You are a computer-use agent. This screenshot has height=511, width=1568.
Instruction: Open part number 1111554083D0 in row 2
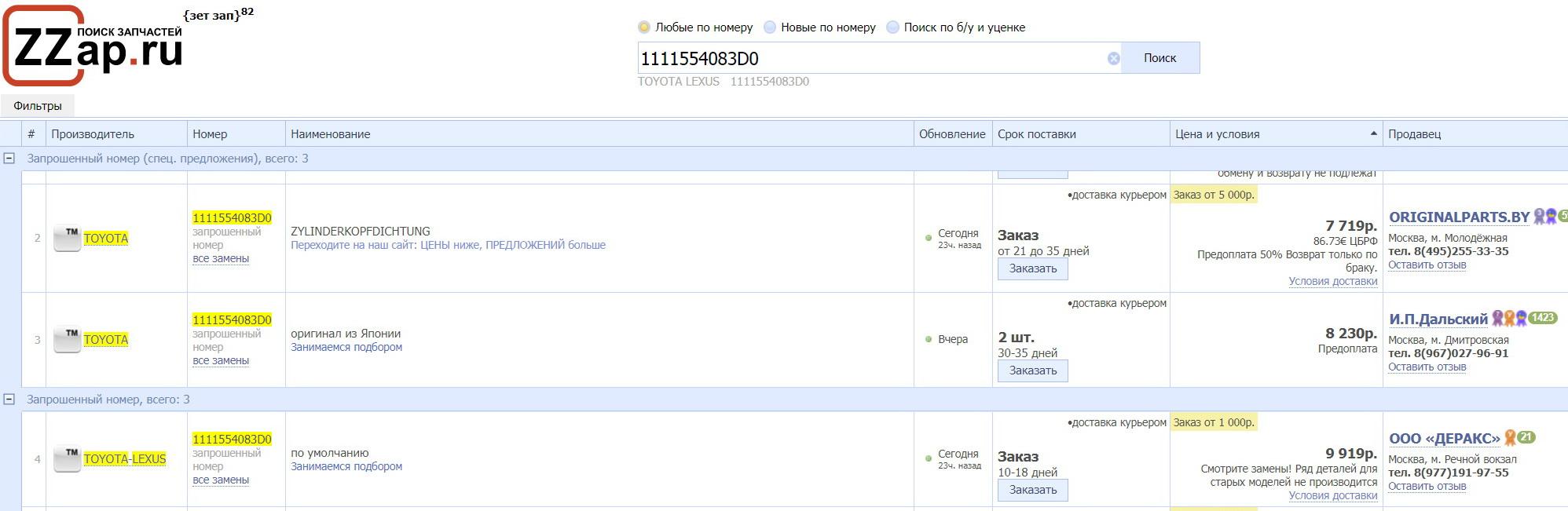[233, 218]
